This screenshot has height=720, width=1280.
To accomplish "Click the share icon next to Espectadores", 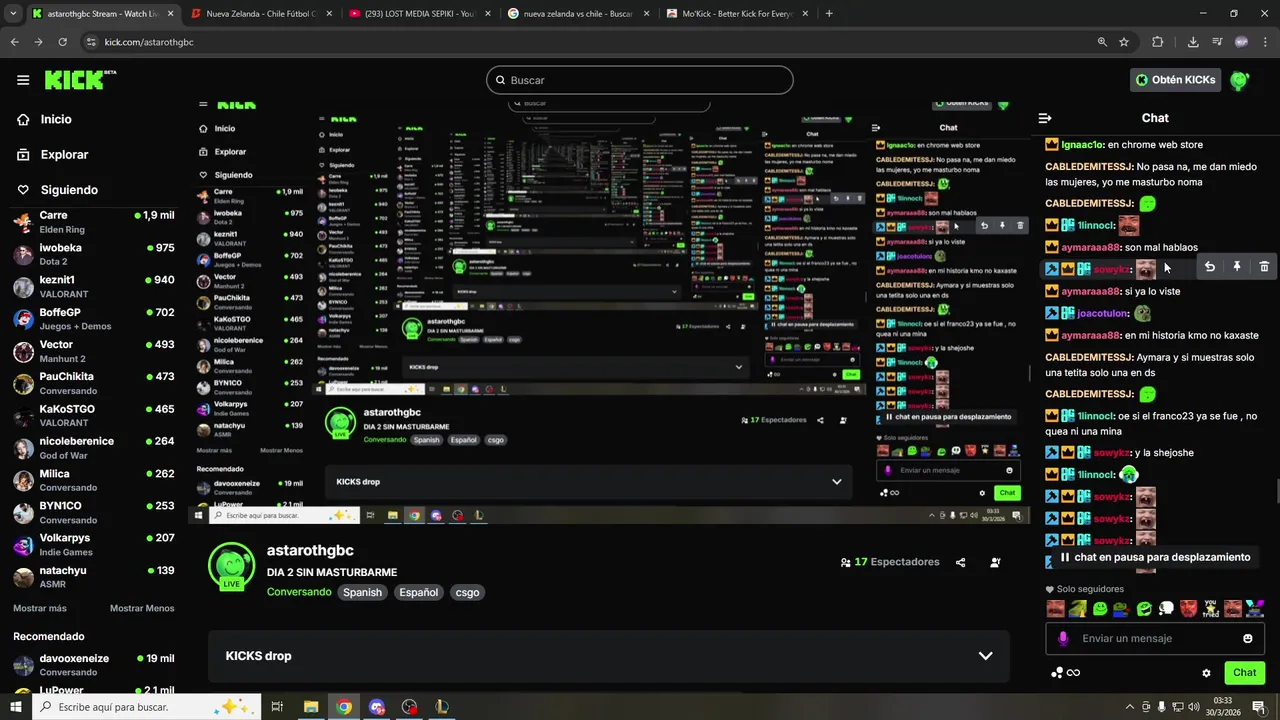I will pos(960,563).
